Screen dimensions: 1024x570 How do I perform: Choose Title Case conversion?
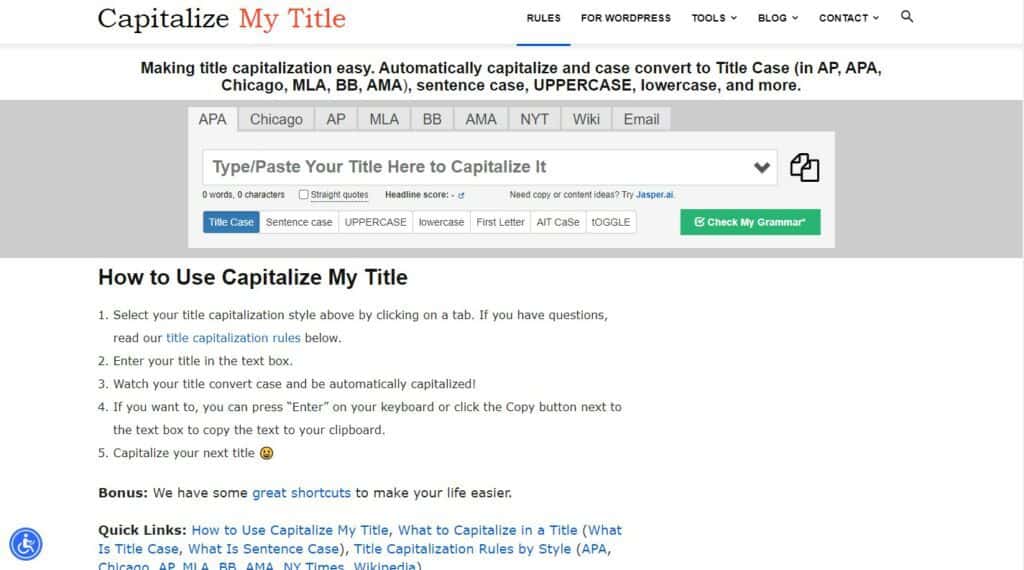pos(231,222)
